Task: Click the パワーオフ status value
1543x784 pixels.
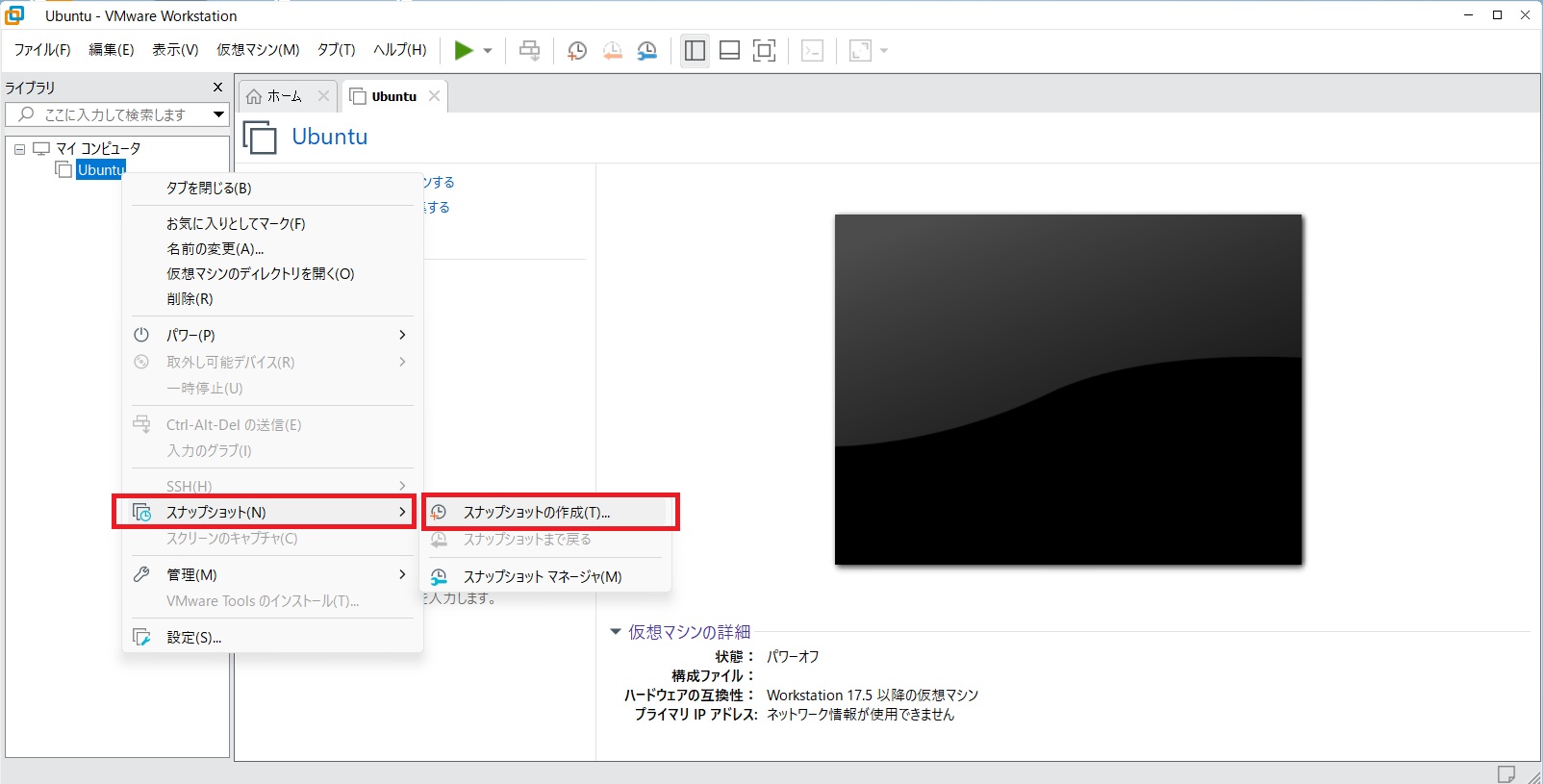Action: click(x=793, y=657)
